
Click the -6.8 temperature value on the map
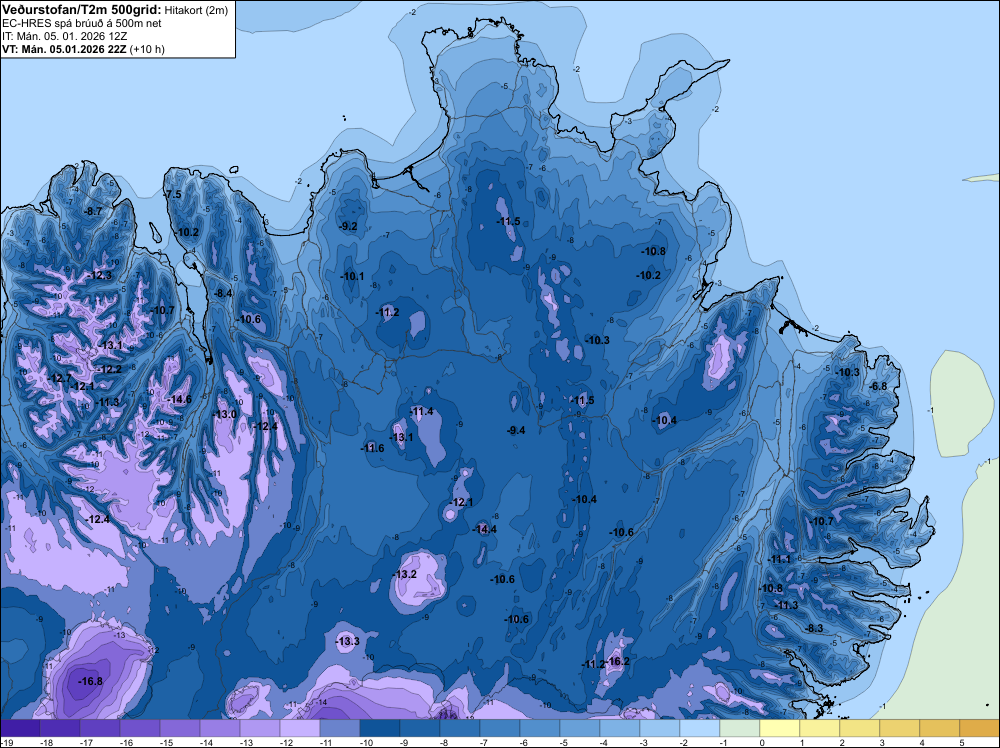878,386
